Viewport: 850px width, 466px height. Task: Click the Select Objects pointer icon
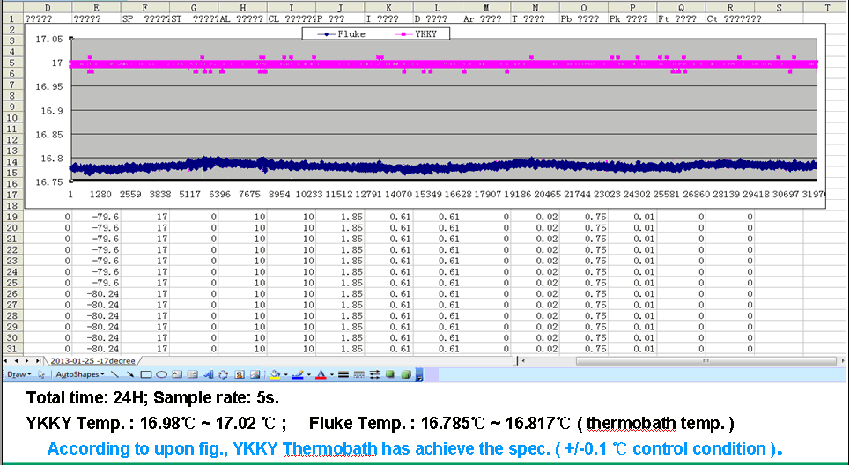pos(41,374)
